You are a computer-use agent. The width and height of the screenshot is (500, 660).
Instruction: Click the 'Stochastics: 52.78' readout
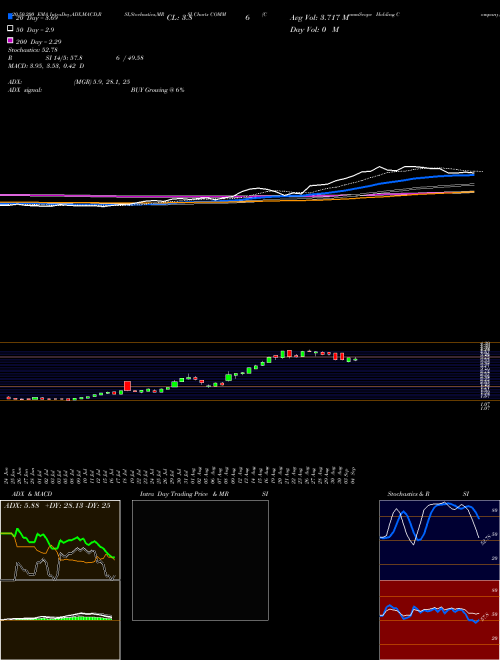click(x=33, y=50)
